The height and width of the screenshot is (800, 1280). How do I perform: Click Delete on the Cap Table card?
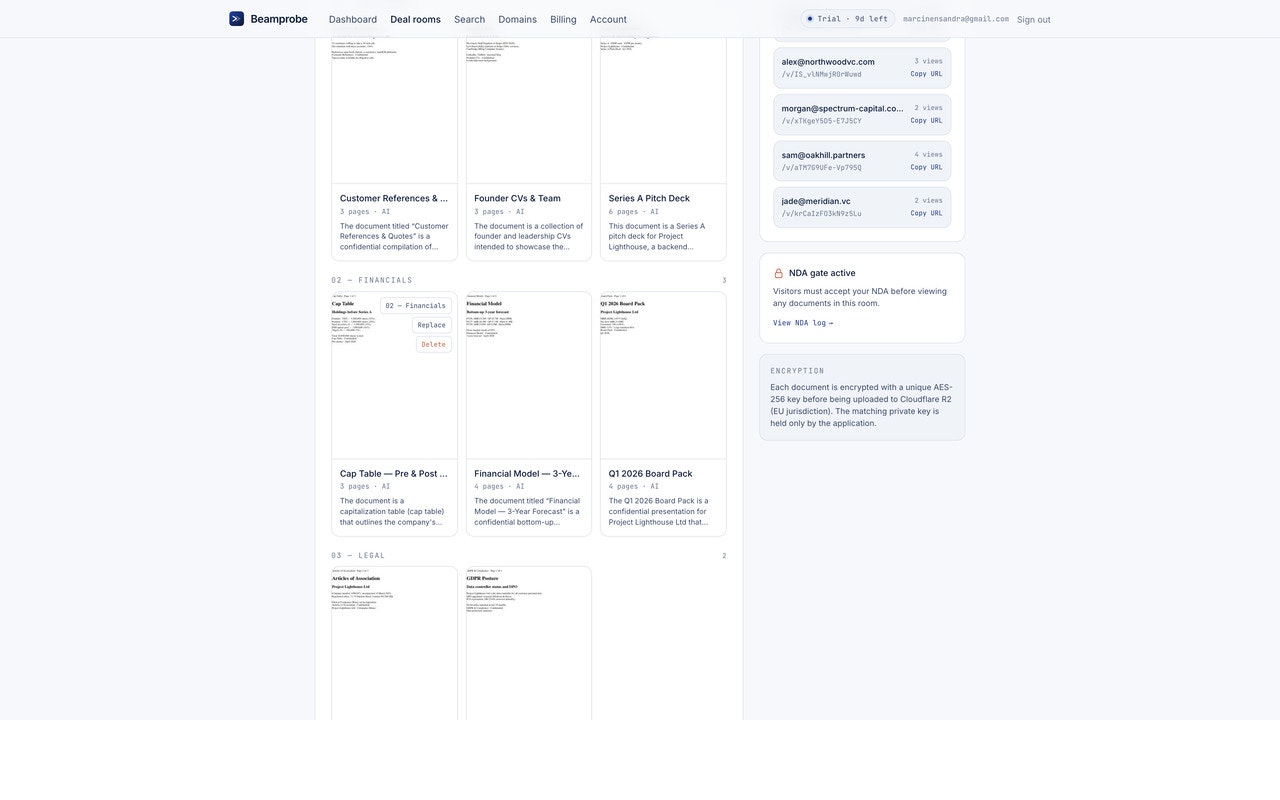tap(434, 344)
